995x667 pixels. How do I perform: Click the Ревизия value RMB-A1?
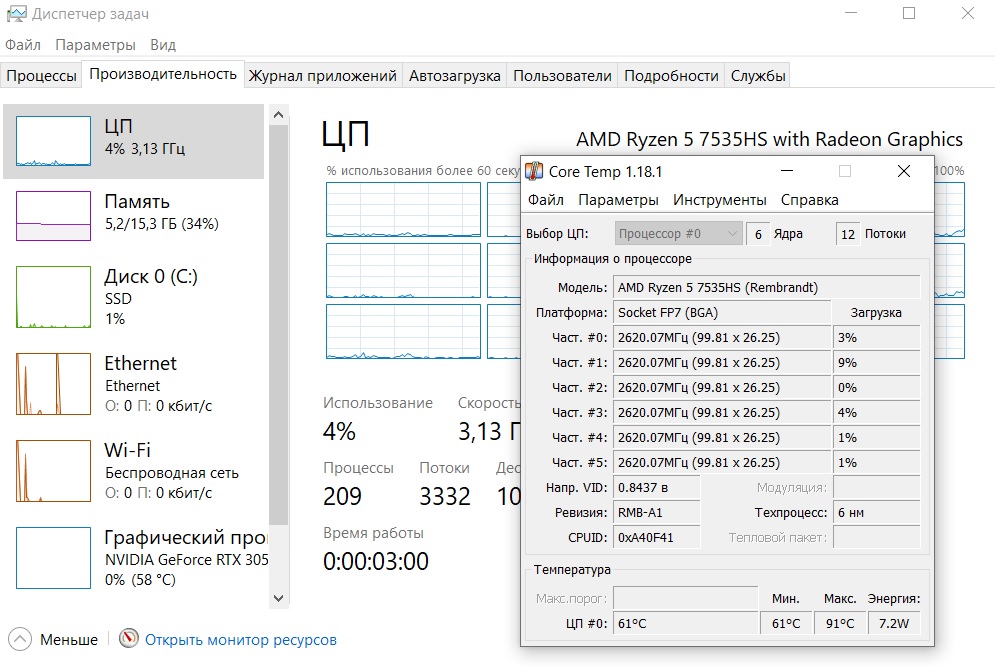click(x=657, y=512)
